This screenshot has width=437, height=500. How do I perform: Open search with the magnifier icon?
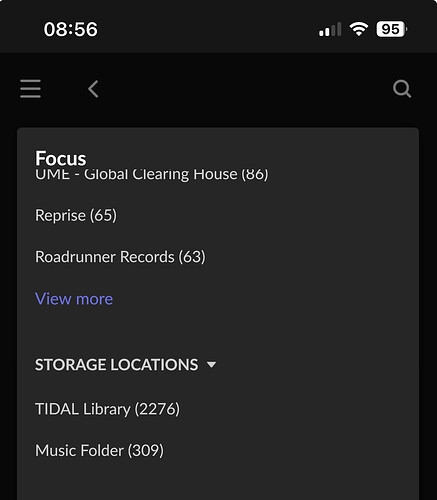tap(402, 89)
